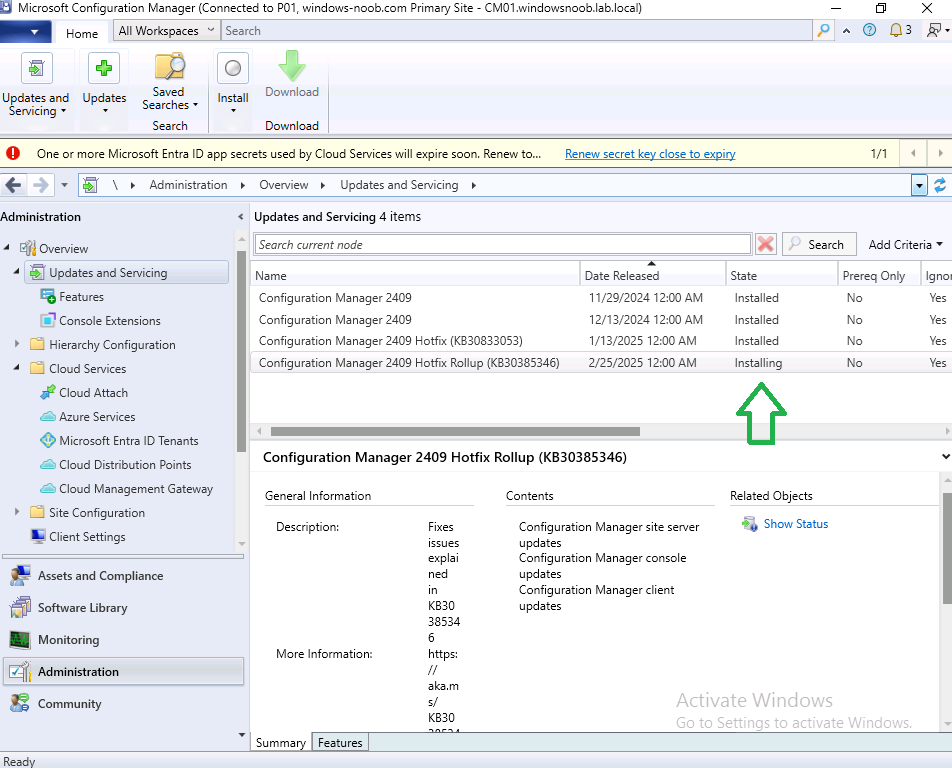Click Renew secret key close to expiry link
Viewport: 952px width, 768px height.
click(x=650, y=154)
